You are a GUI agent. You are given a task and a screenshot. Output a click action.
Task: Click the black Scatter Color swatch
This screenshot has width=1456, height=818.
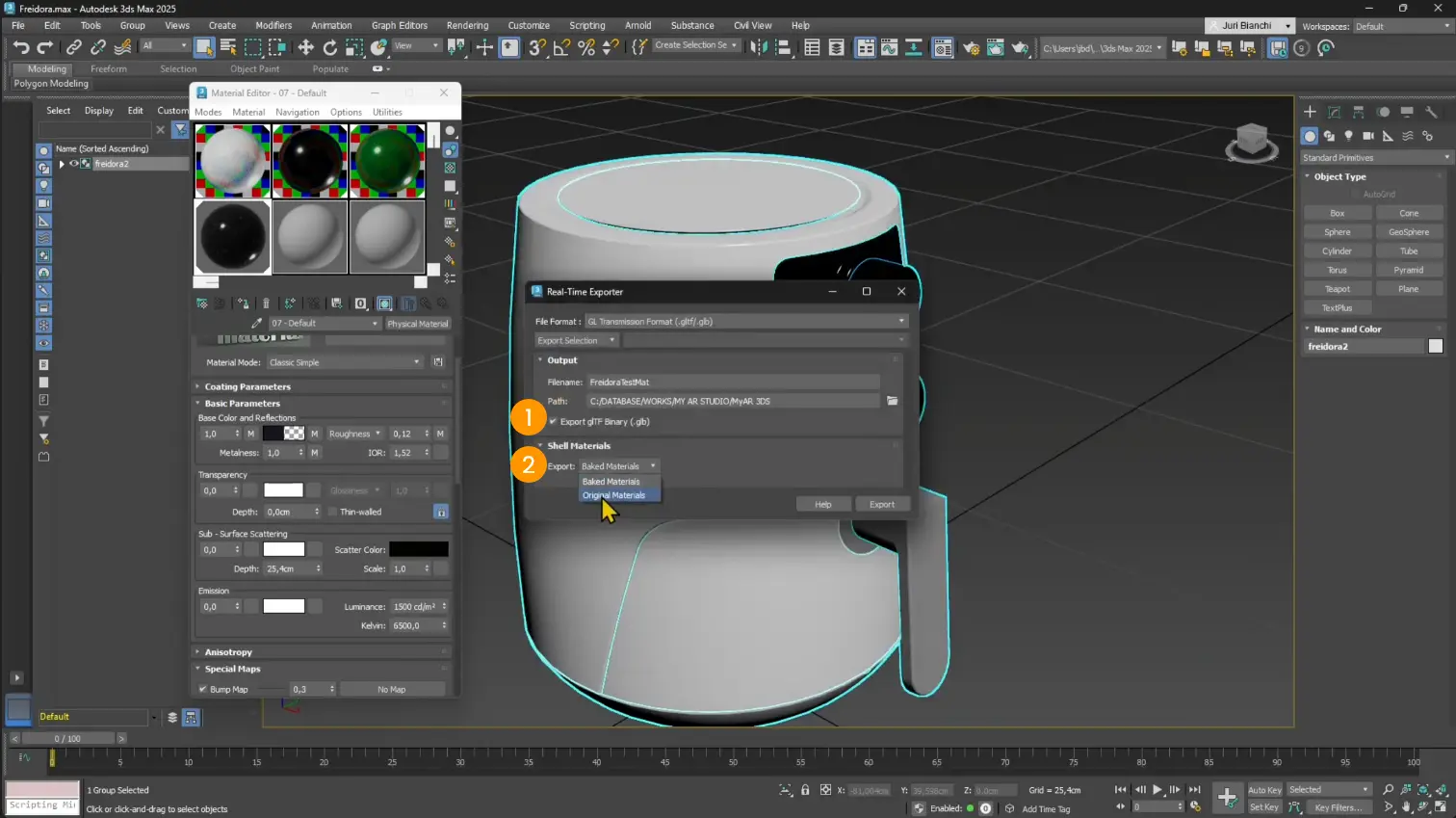[419, 549]
